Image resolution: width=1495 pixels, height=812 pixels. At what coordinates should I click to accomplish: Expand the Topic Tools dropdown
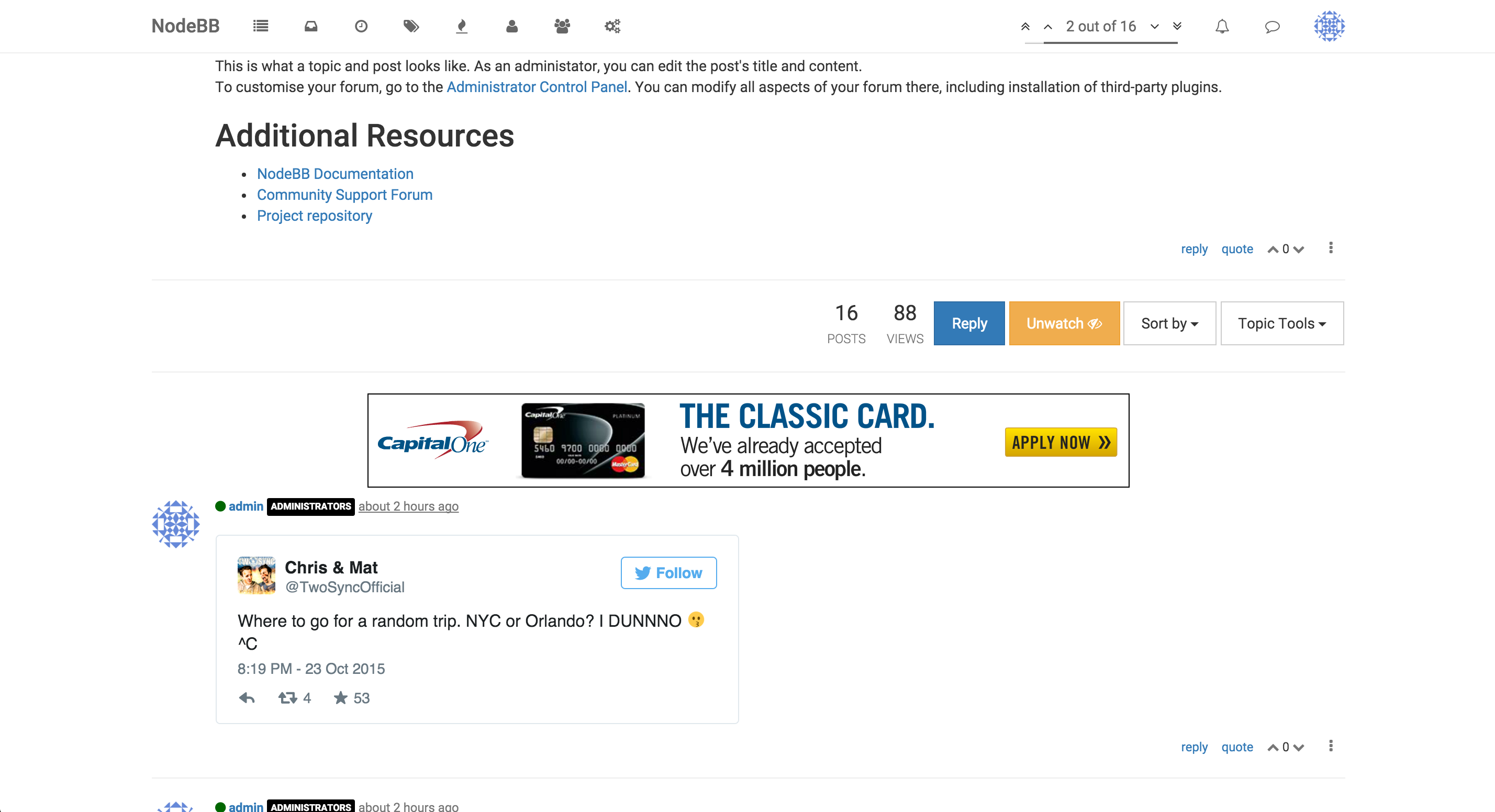click(1282, 323)
